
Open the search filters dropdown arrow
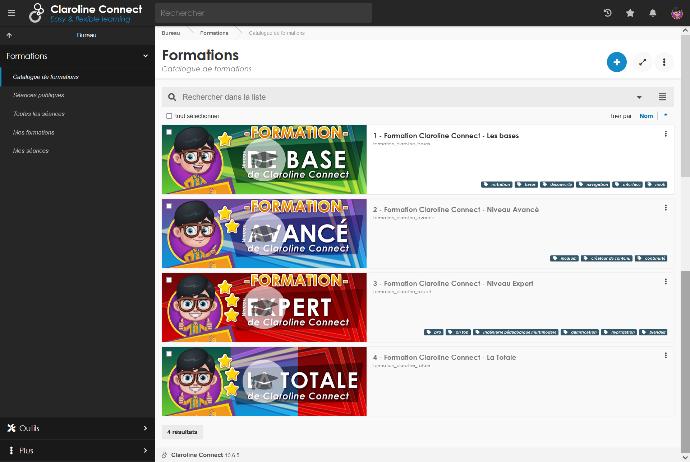coord(639,97)
